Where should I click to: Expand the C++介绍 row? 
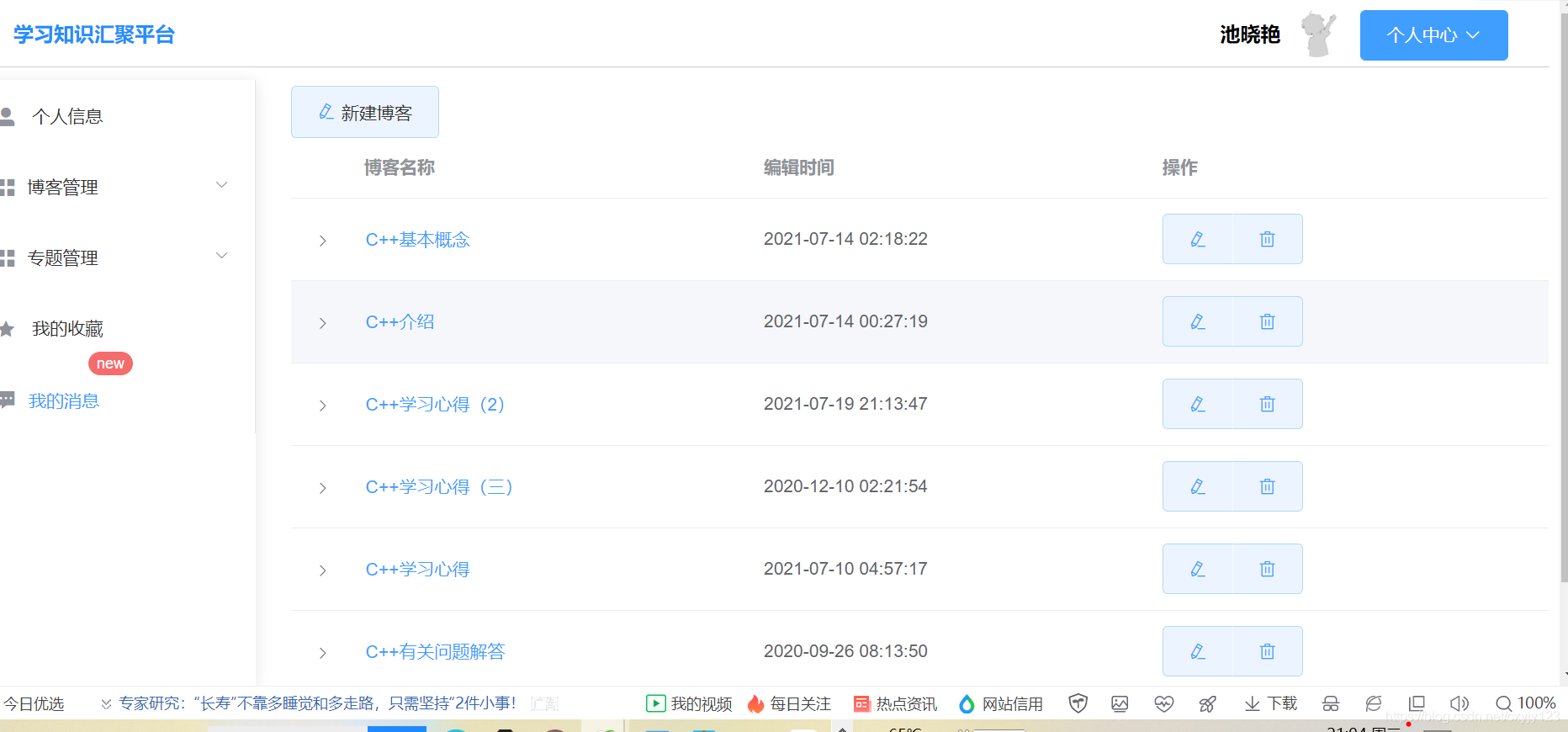click(x=323, y=323)
